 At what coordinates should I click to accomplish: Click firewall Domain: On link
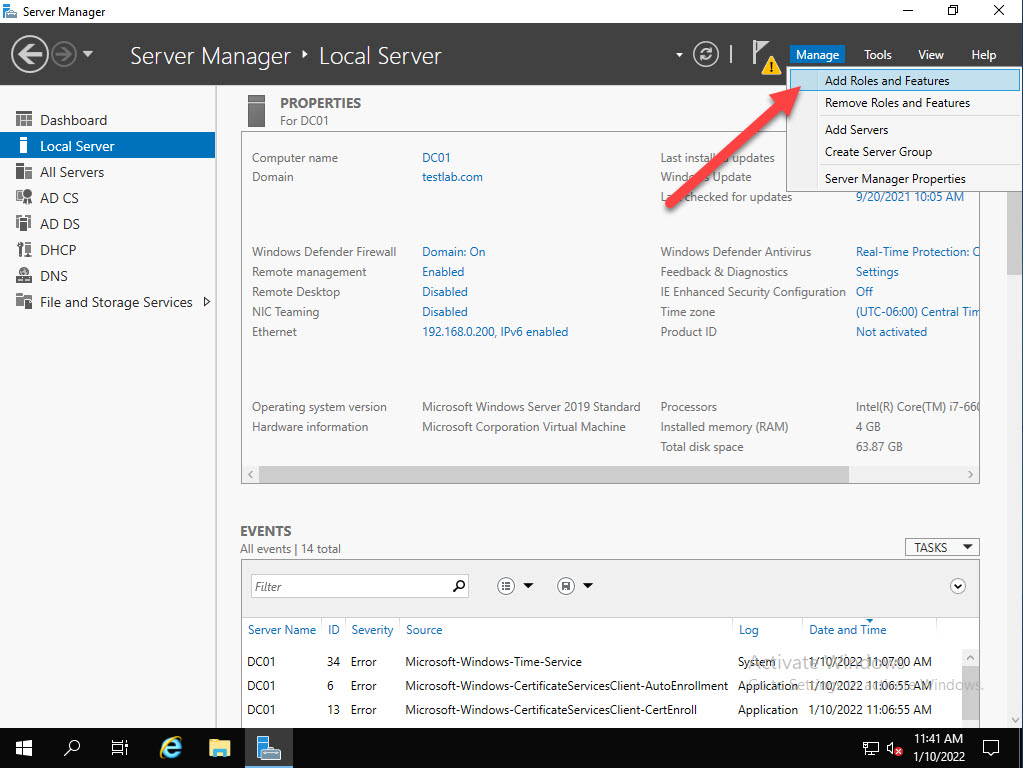[x=453, y=252]
